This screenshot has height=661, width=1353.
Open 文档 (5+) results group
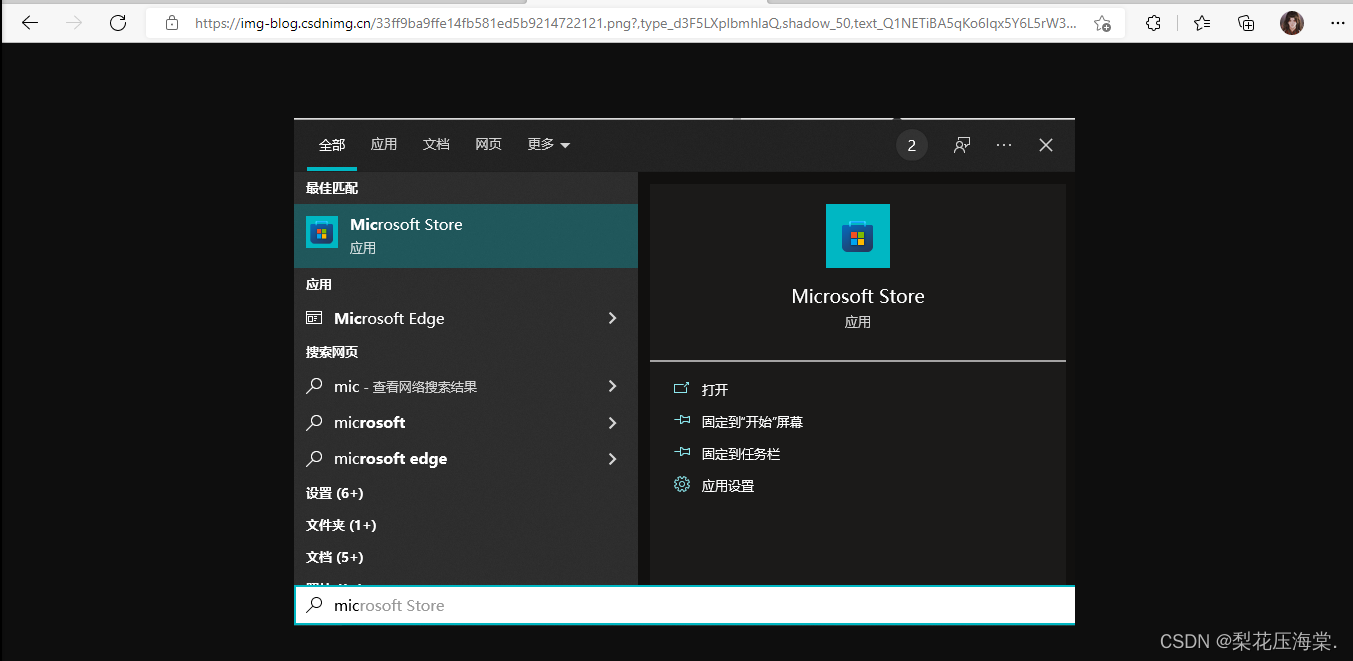335,557
